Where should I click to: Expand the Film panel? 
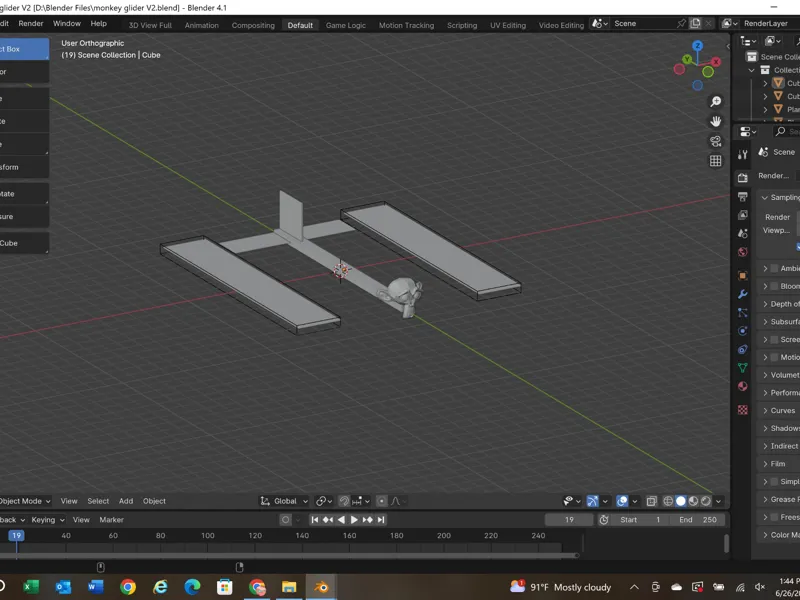[x=765, y=464]
